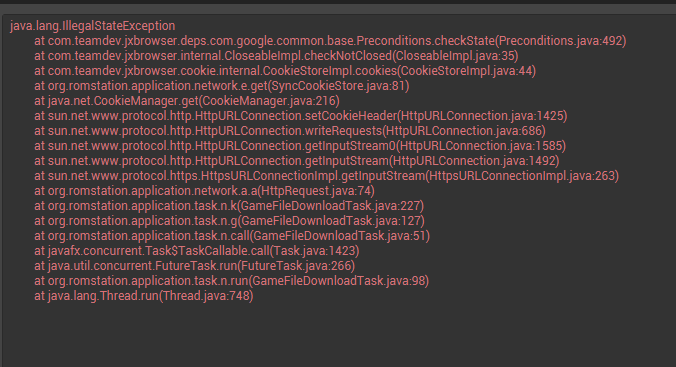Click the Thread.run(Thread.java:748) line

point(144,296)
